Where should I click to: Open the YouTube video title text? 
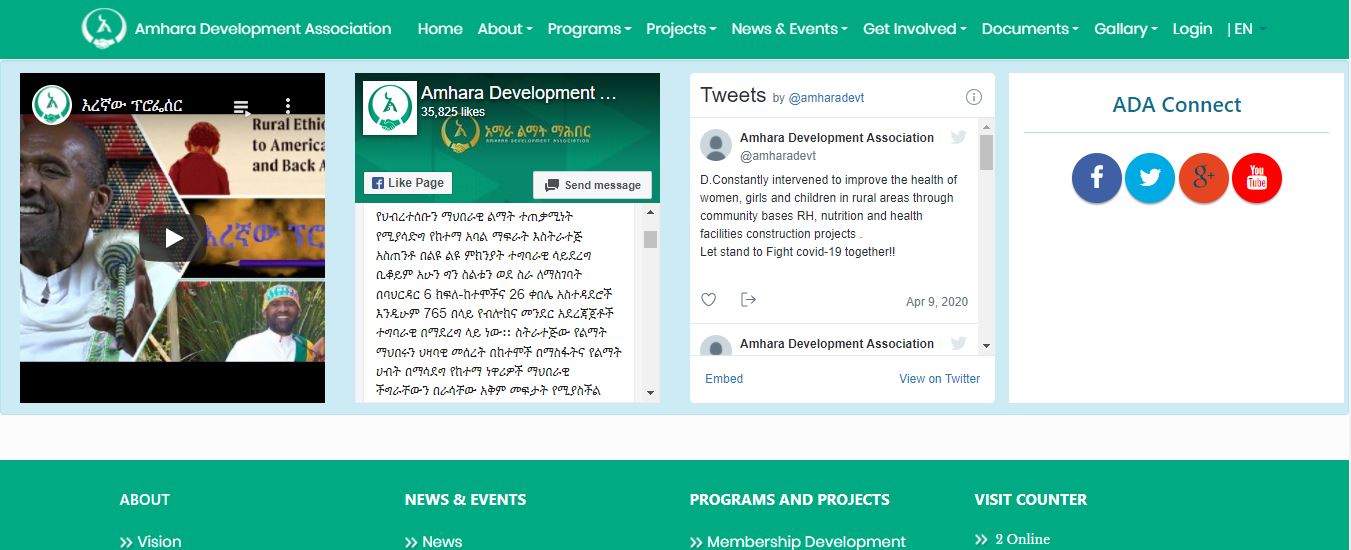132,105
